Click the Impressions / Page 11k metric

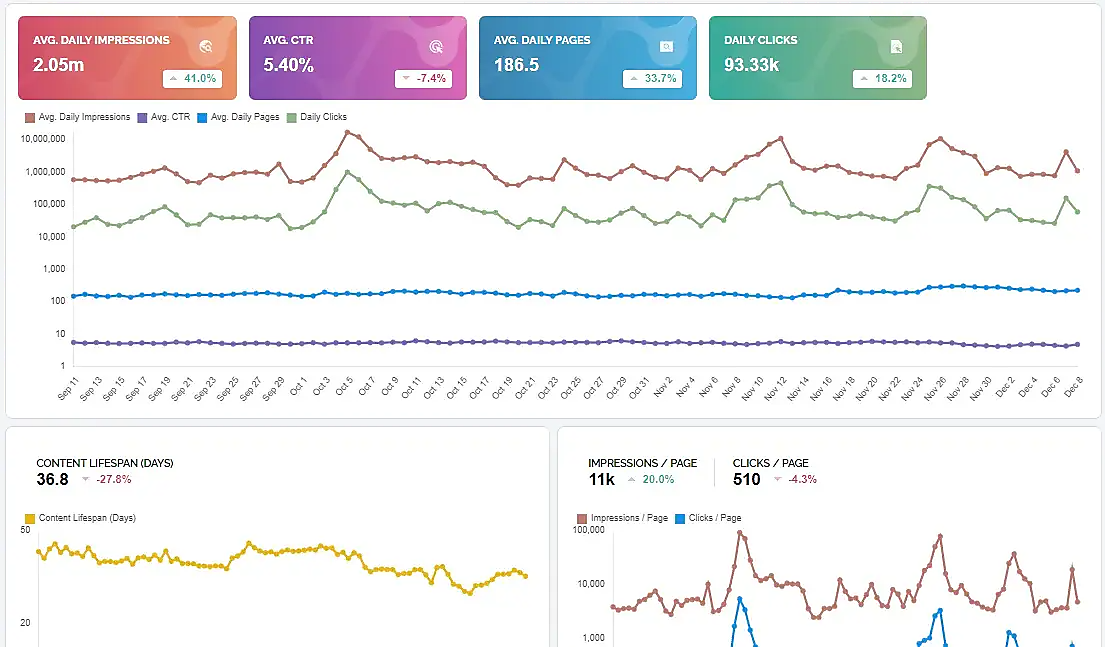pyautogui.click(x=603, y=479)
